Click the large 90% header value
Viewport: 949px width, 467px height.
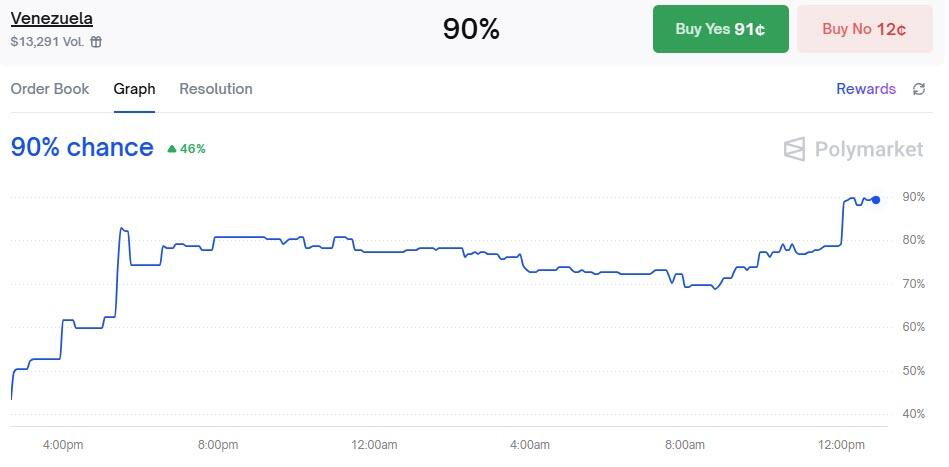(x=471, y=29)
